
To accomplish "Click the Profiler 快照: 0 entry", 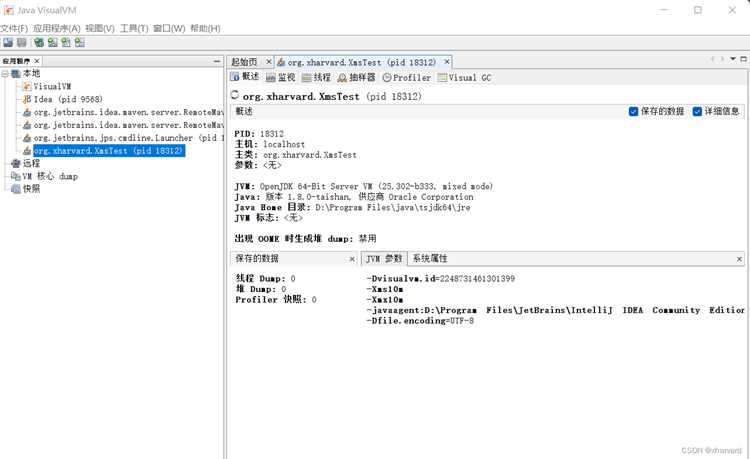I will coord(276,300).
